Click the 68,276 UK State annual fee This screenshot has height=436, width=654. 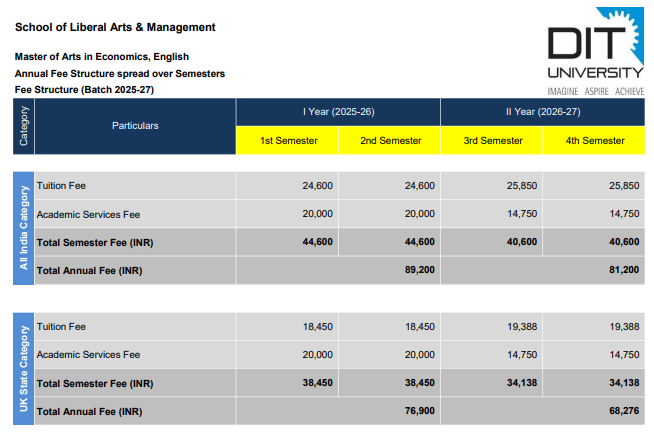[620, 411]
